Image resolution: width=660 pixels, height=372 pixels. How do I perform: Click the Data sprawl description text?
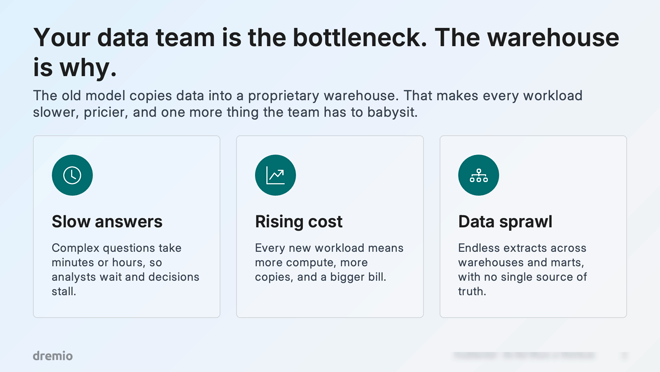pos(522,269)
